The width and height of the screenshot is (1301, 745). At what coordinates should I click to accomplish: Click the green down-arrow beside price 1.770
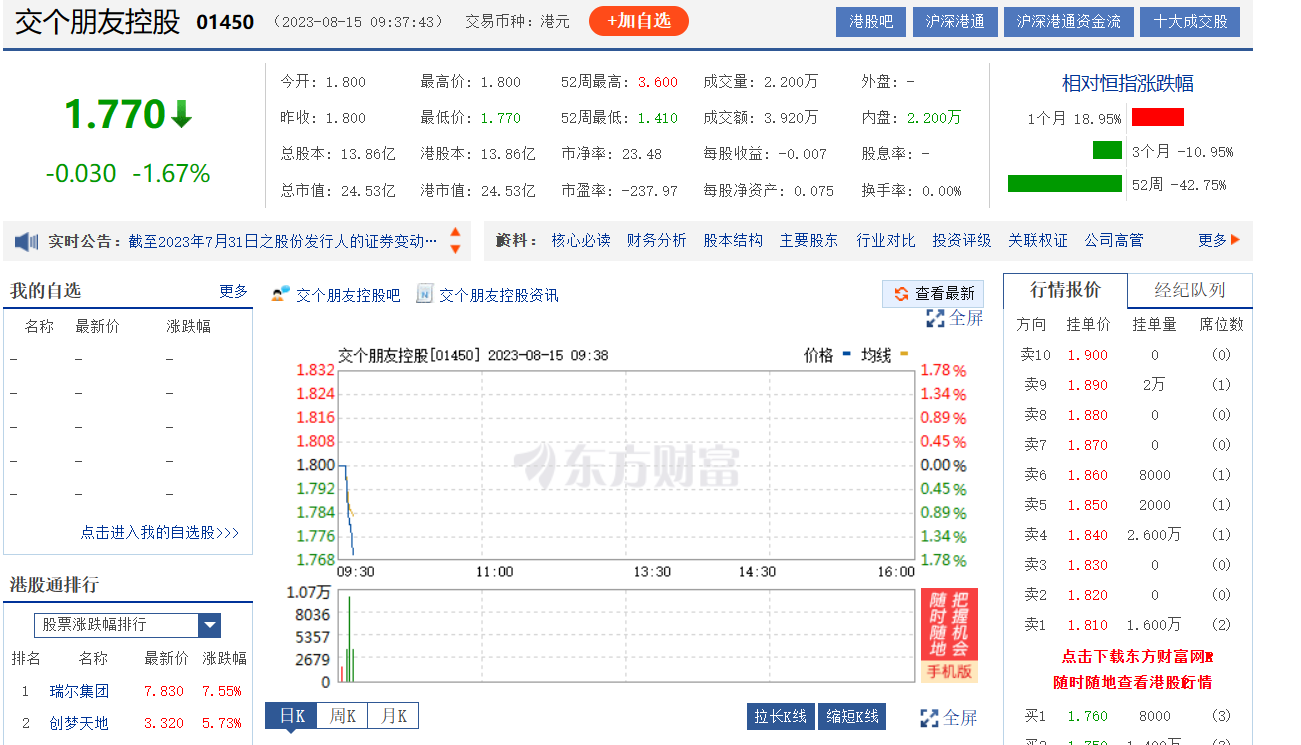pos(181,114)
